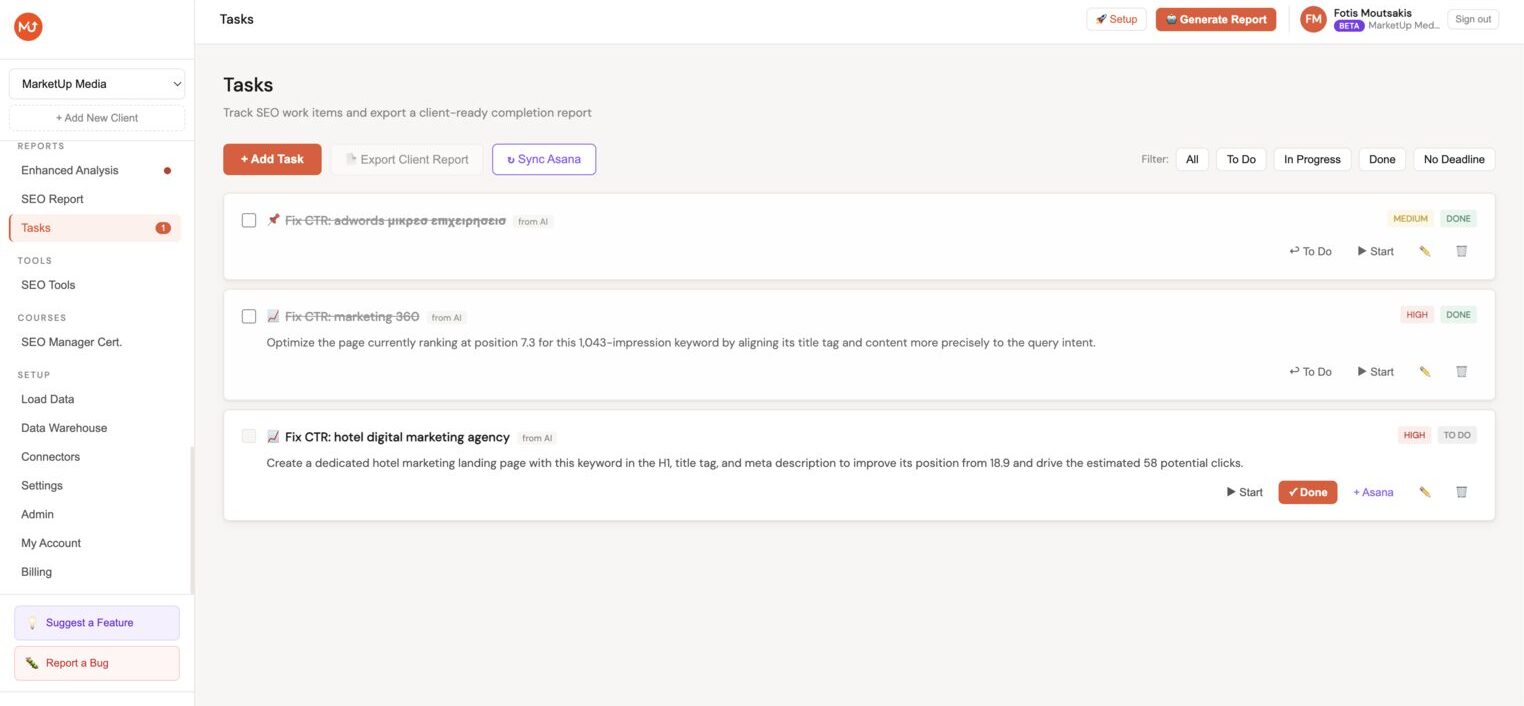Click MEDIUM priority tag on adwords task
1524x706 pixels.
pyautogui.click(x=1410, y=219)
